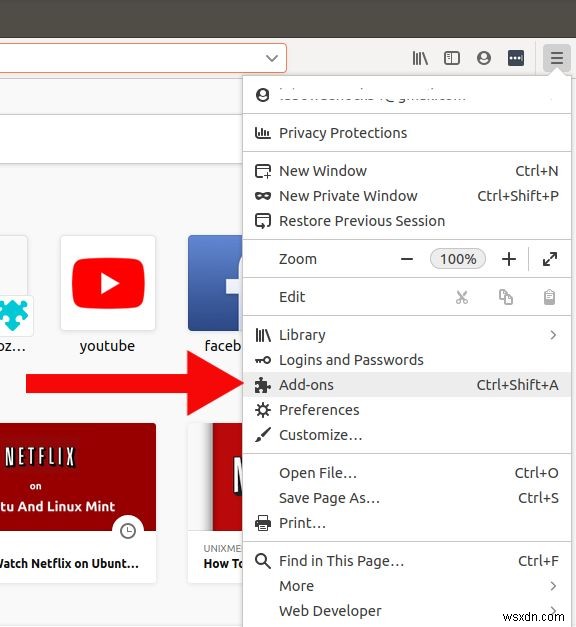Open the youtube top site tile
The image size is (576, 627).
coord(108,283)
